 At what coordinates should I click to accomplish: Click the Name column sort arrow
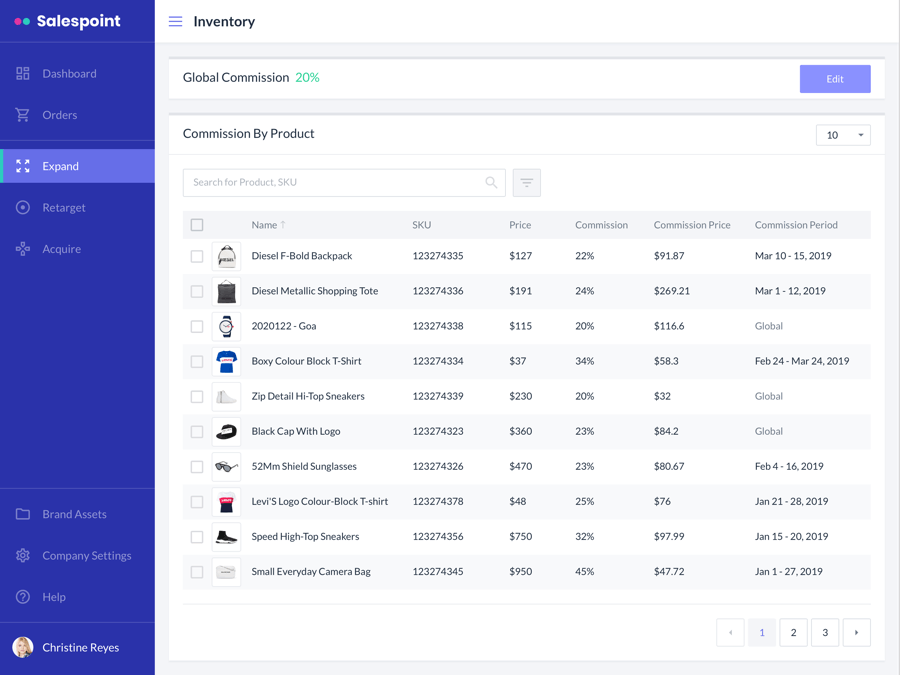pos(283,224)
